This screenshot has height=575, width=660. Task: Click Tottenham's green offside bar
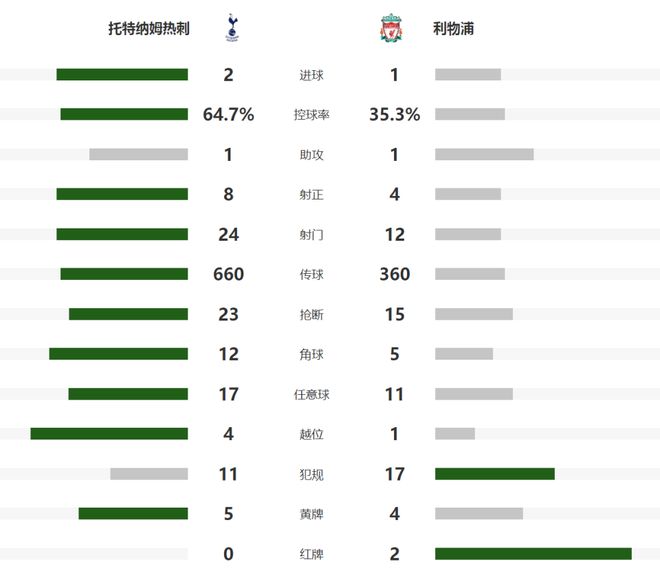[109, 434]
